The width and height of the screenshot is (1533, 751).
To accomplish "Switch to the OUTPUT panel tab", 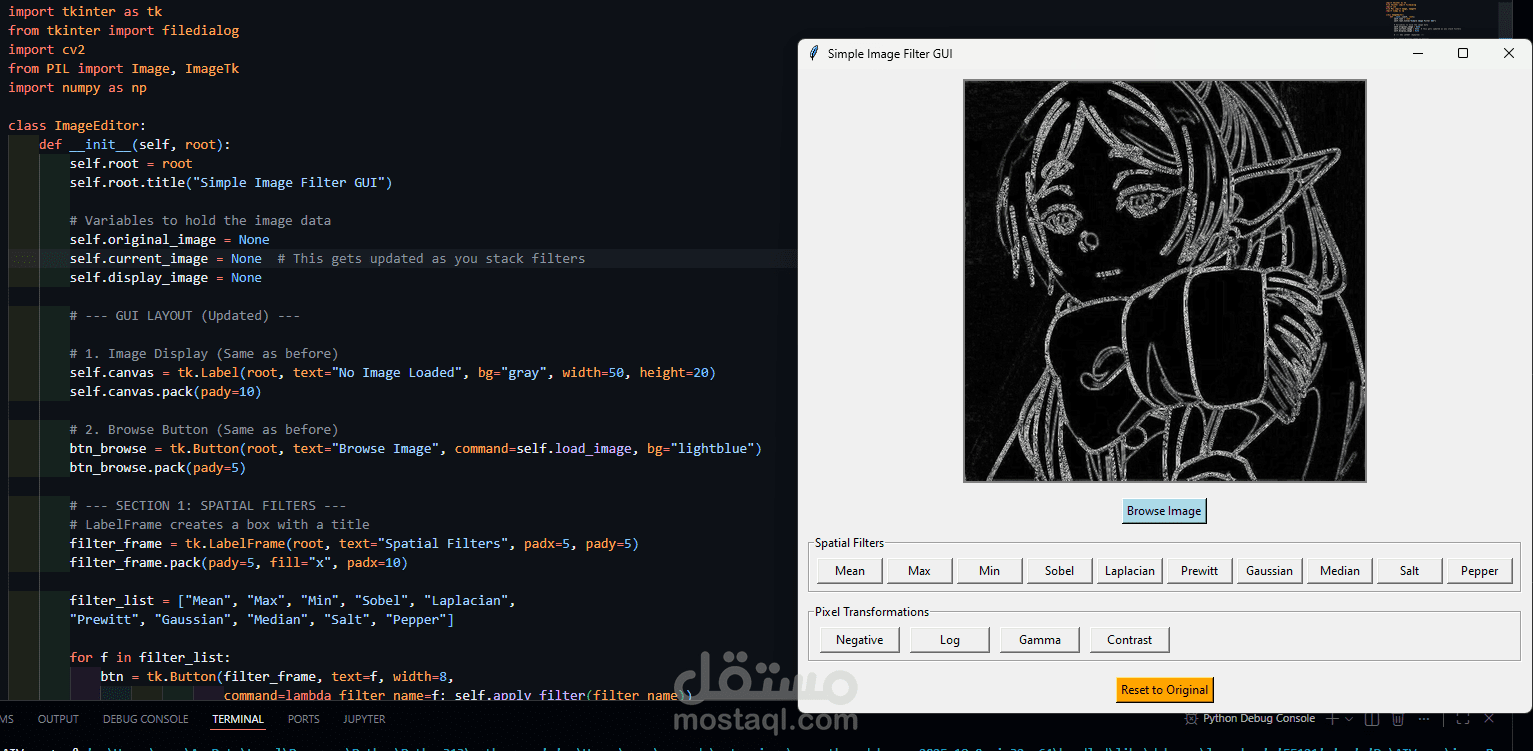I will click(x=58, y=719).
